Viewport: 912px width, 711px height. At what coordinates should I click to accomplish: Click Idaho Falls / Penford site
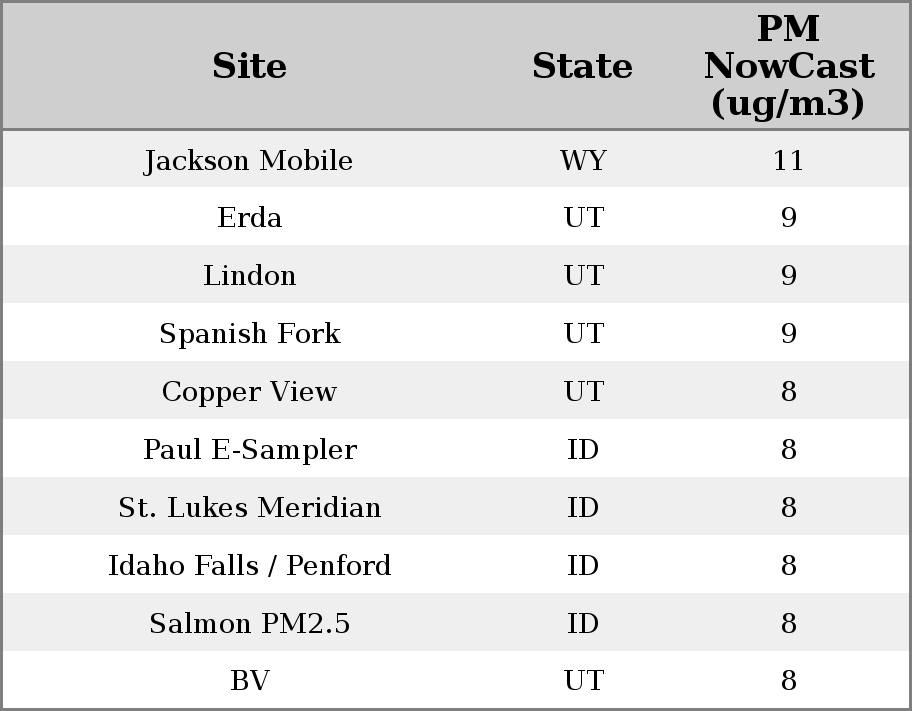point(249,566)
